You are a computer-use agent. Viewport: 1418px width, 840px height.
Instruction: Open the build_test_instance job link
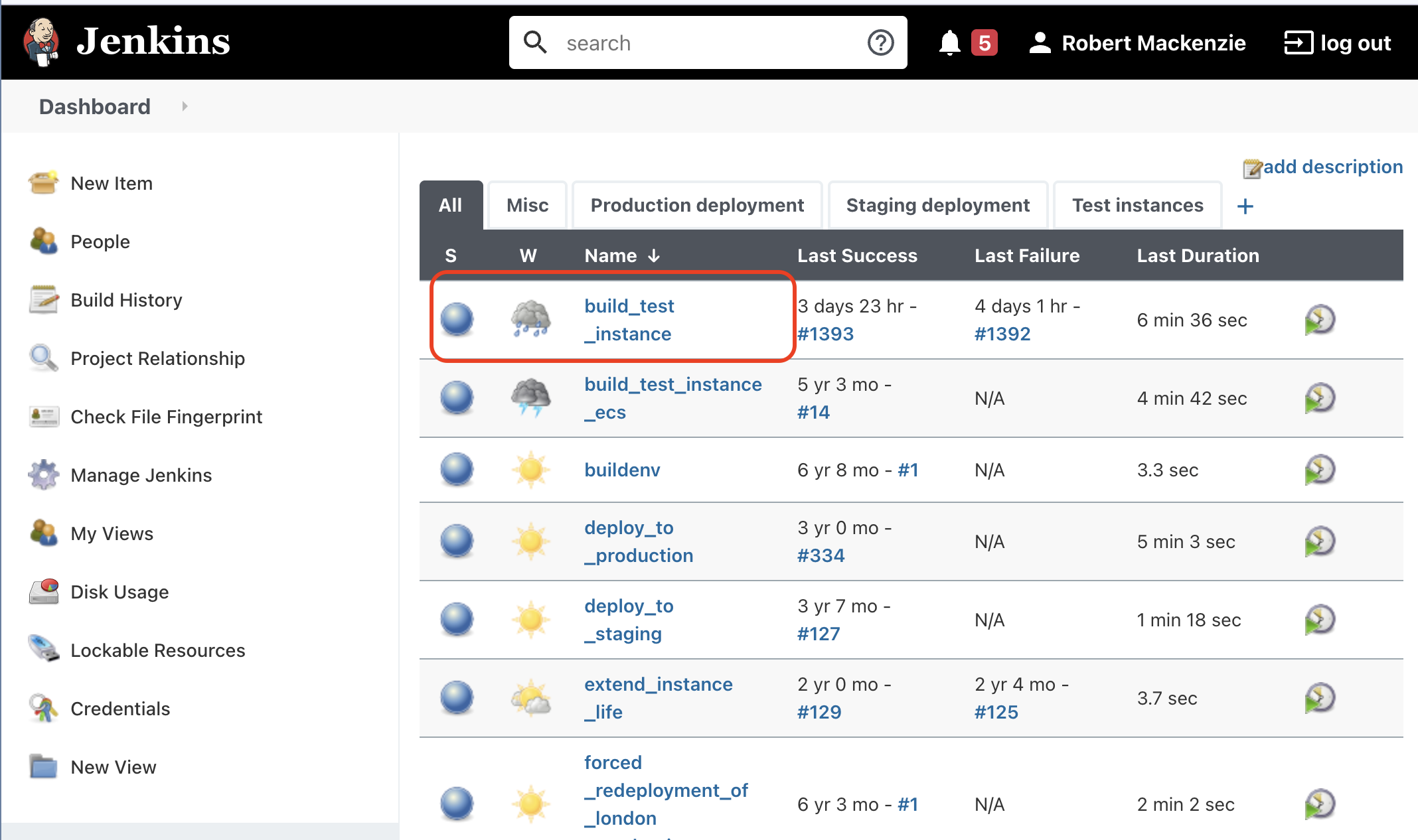coord(629,320)
